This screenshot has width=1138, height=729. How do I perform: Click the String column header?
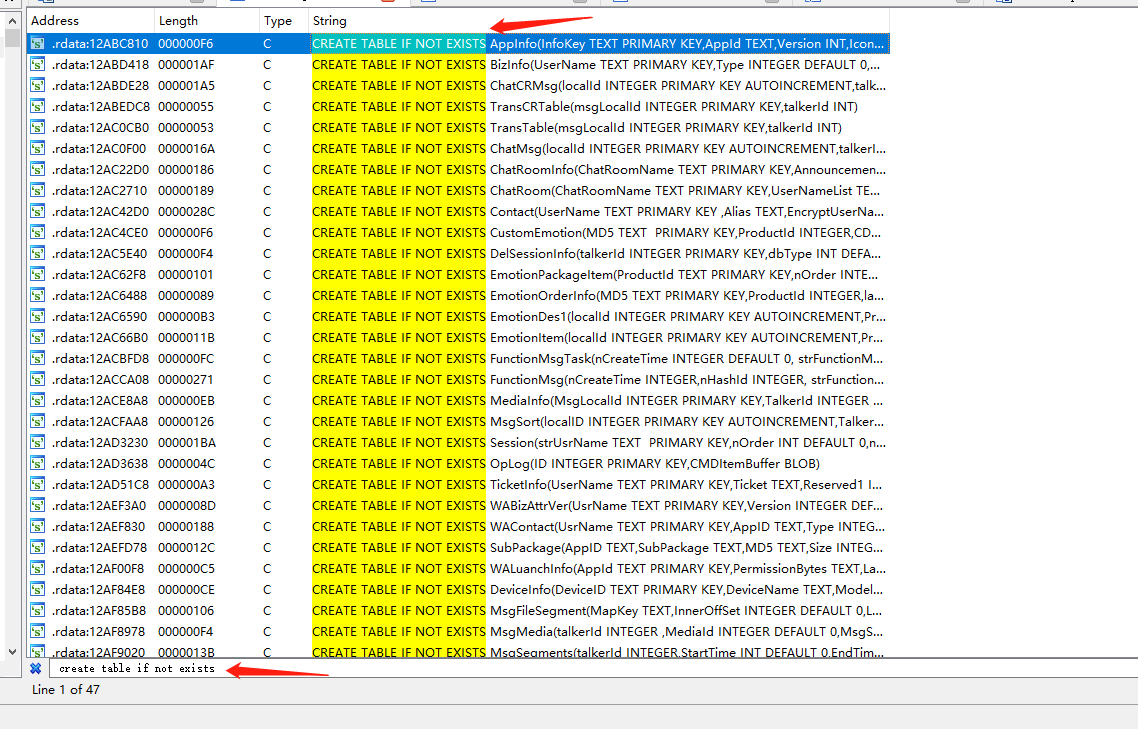(330, 20)
